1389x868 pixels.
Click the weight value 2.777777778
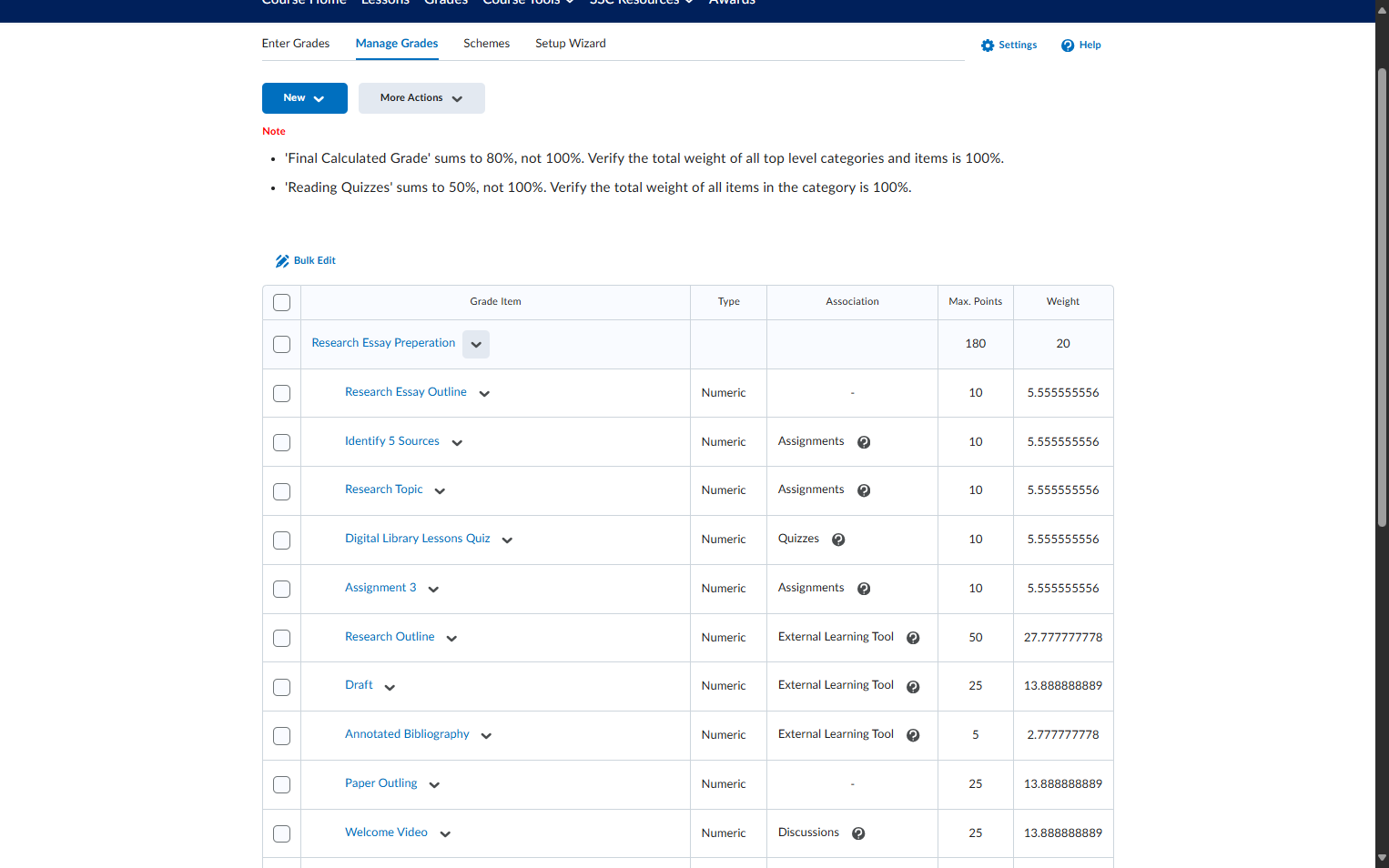(1063, 735)
